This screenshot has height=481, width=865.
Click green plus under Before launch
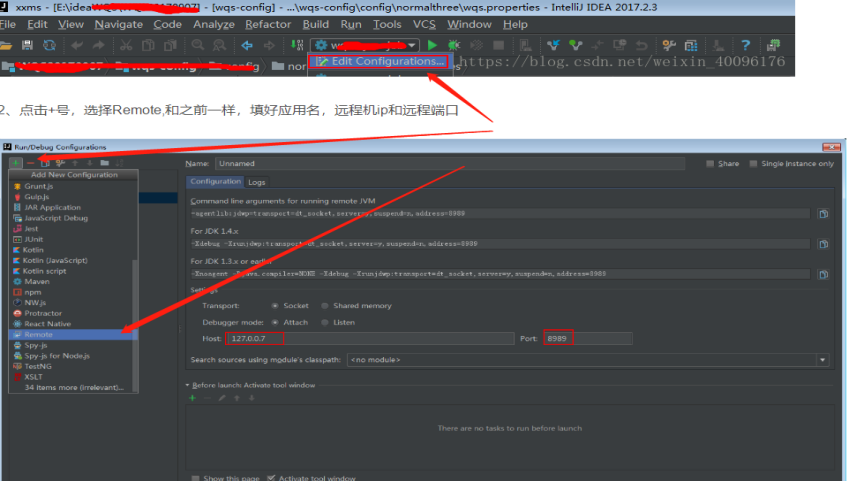coord(193,398)
